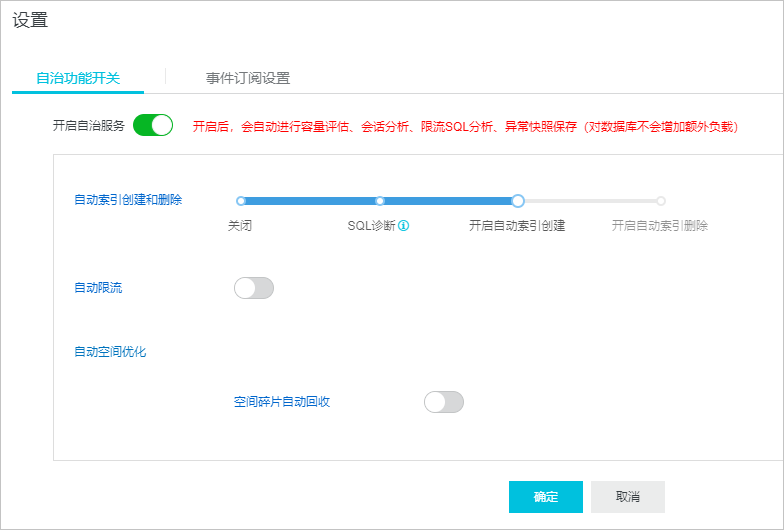Click the 关闭 slider label
Viewport: 784px width, 530px height.
pos(240,226)
